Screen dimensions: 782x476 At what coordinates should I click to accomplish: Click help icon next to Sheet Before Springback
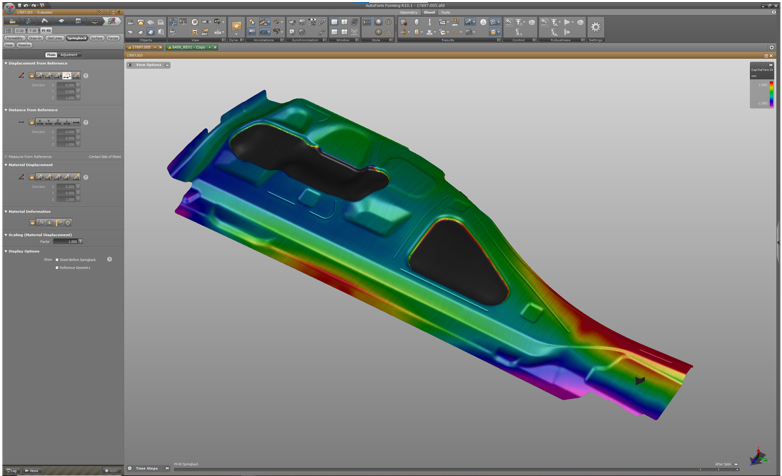pyautogui.click(x=109, y=259)
